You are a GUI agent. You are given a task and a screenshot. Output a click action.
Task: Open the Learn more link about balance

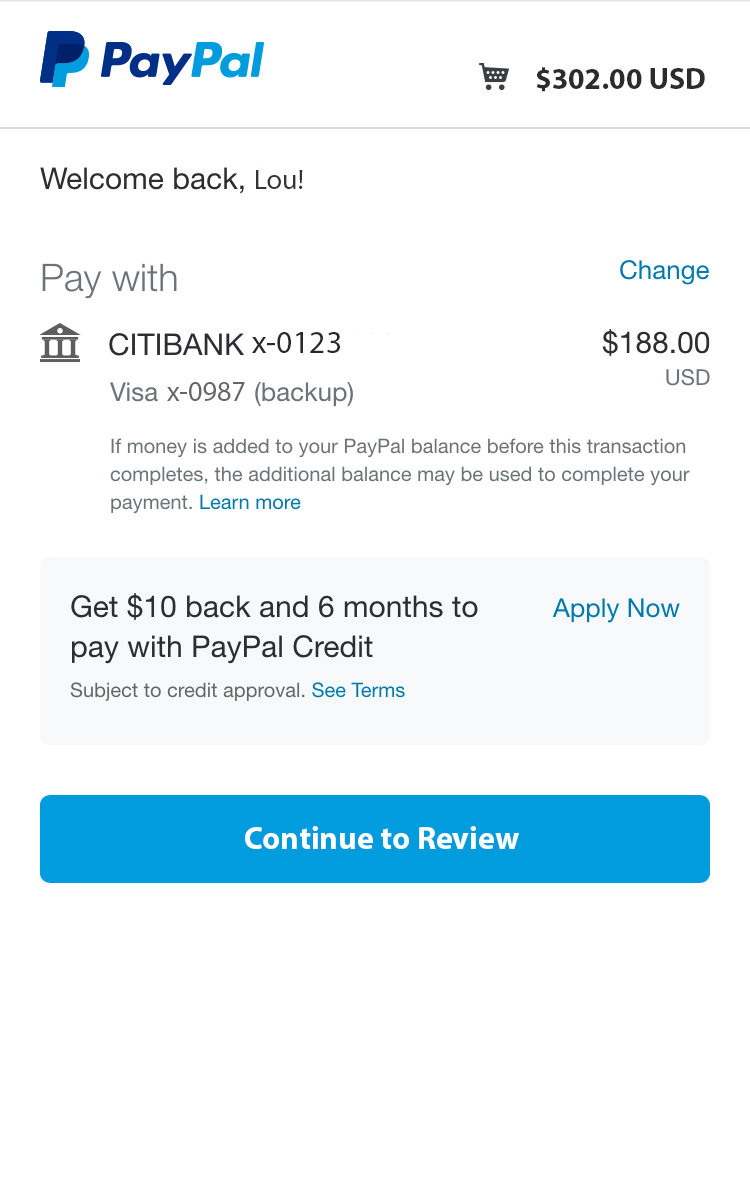click(250, 502)
